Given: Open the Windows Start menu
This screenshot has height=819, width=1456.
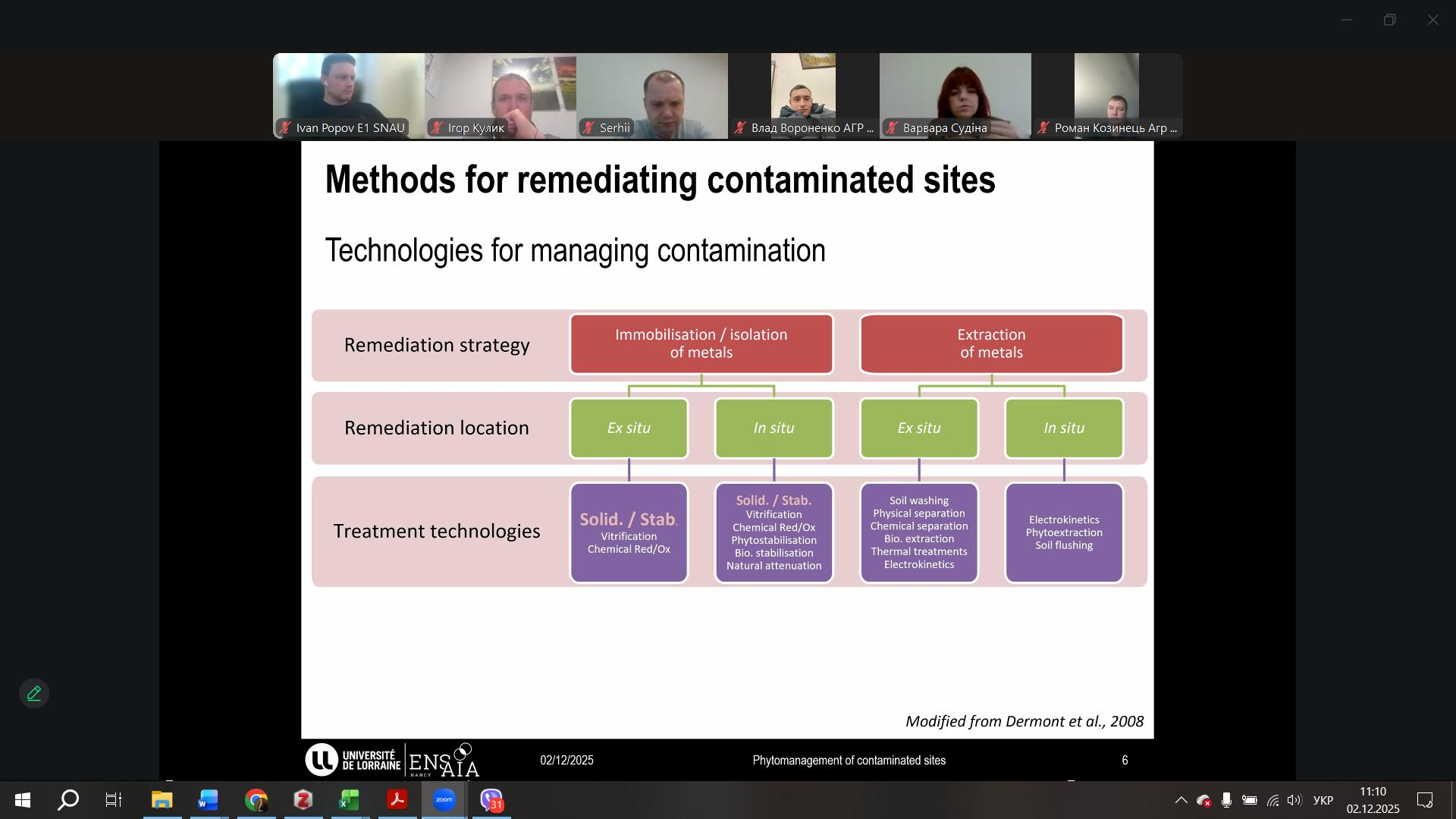Looking at the screenshot, I should pyautogui.click(x=23, y=800).
